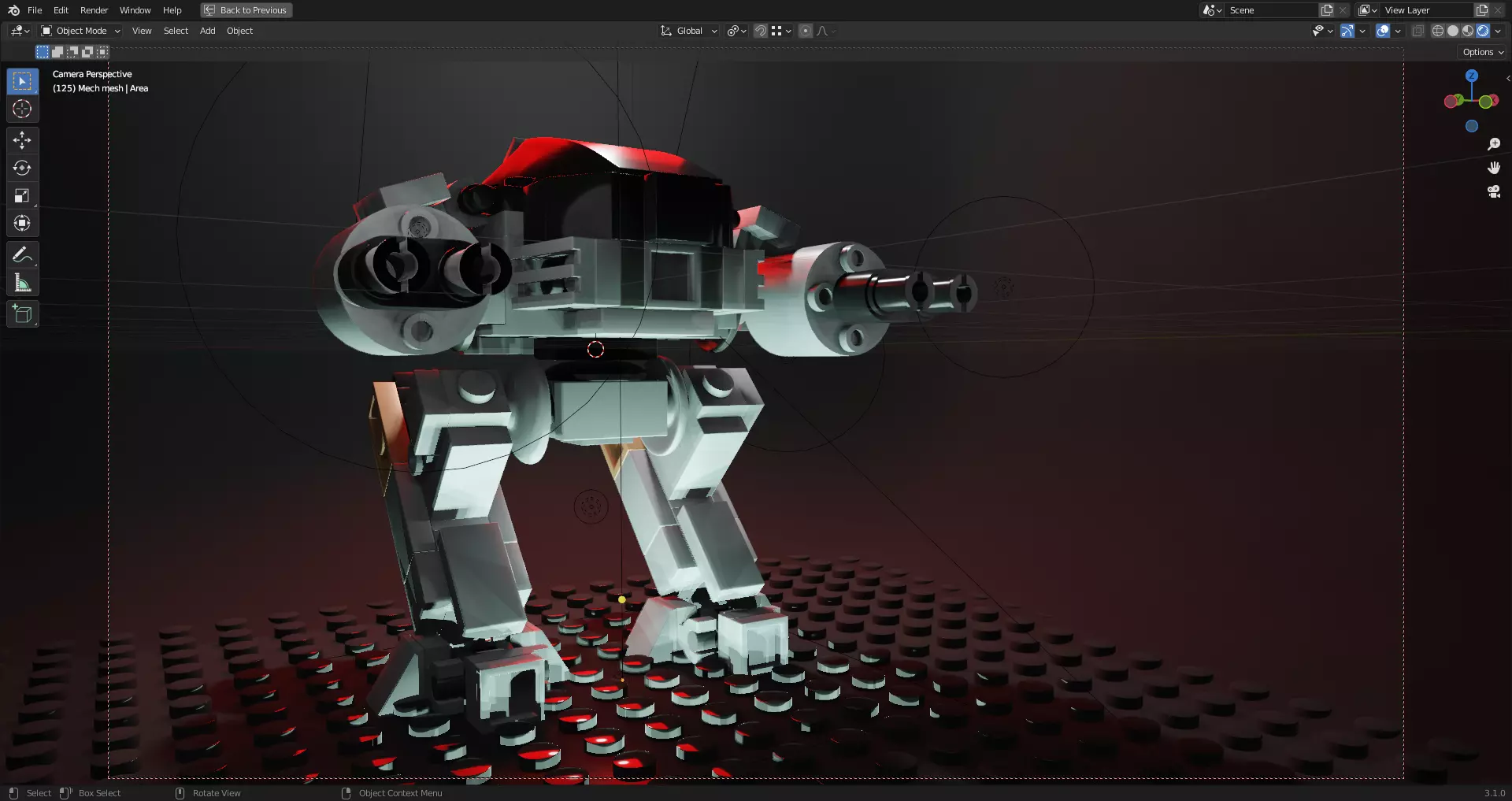The width and height of the screenshot is (1512, 801).
Task: Toggle proportional editing
Action: pyautogui.click(x=806, y=31)
